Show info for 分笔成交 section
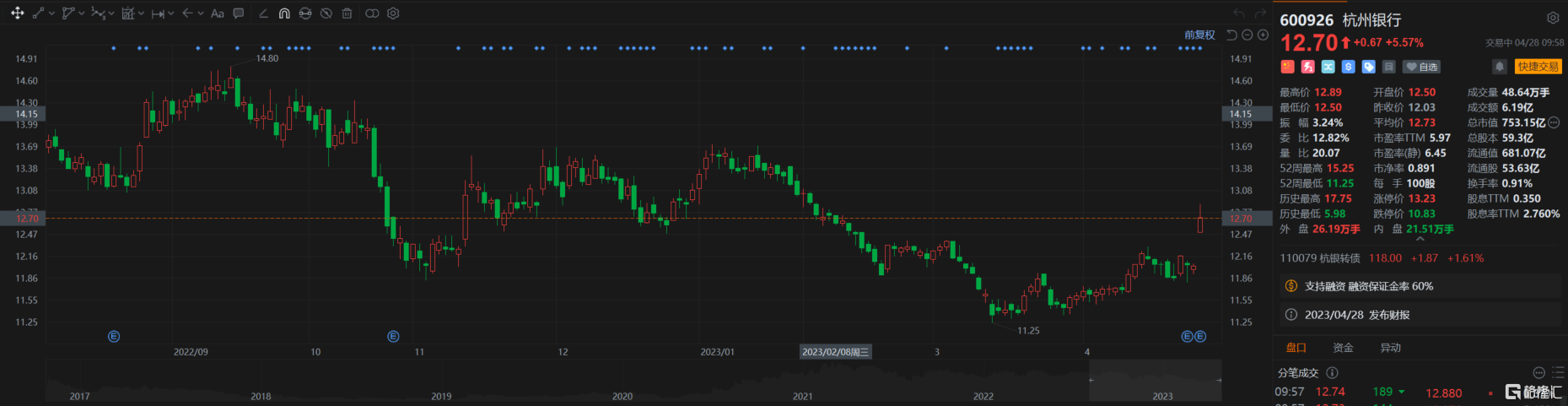The image size is (1568, 406). coord(1332,372)
